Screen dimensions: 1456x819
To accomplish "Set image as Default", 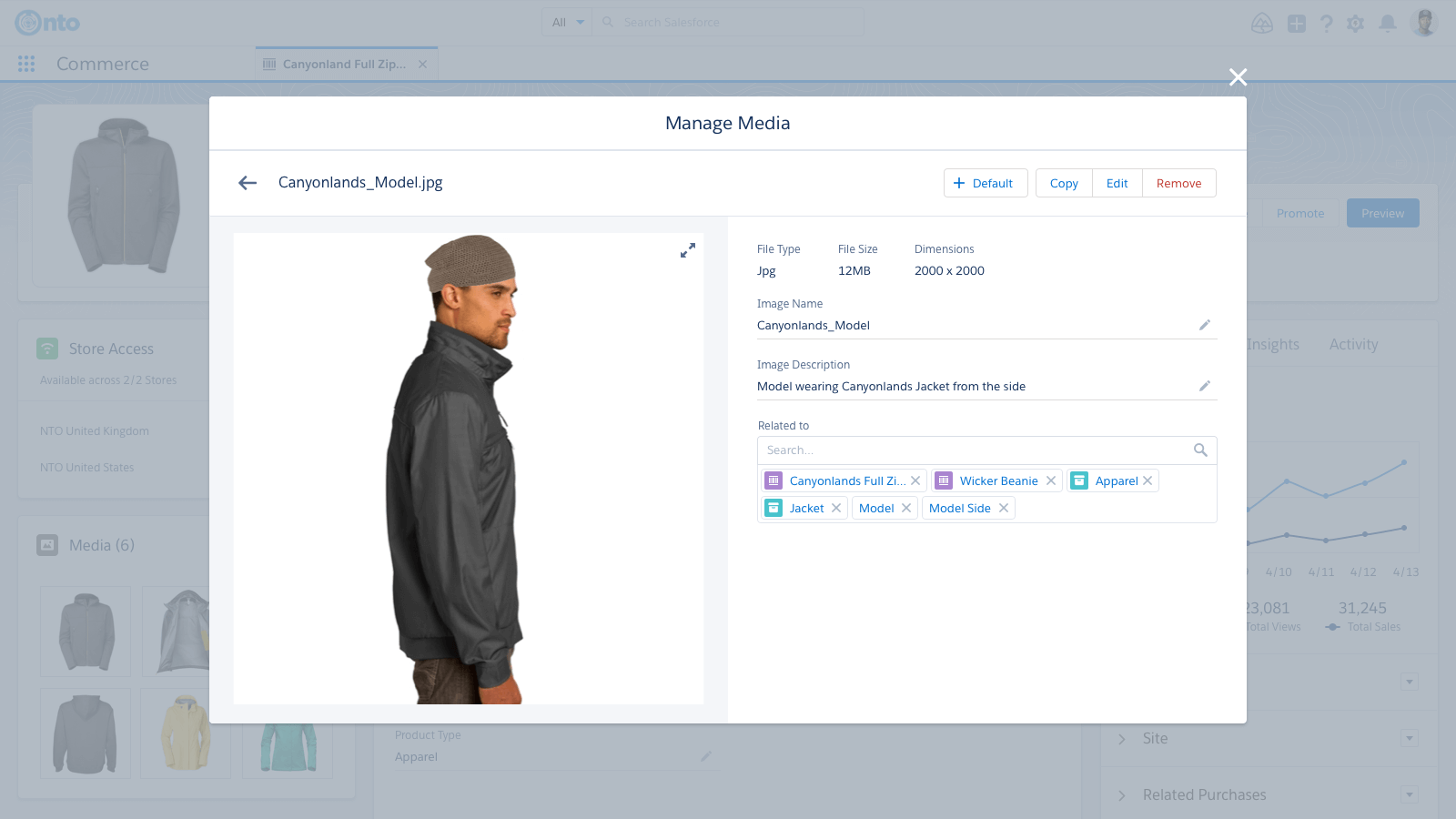I will tap(985, 183).
